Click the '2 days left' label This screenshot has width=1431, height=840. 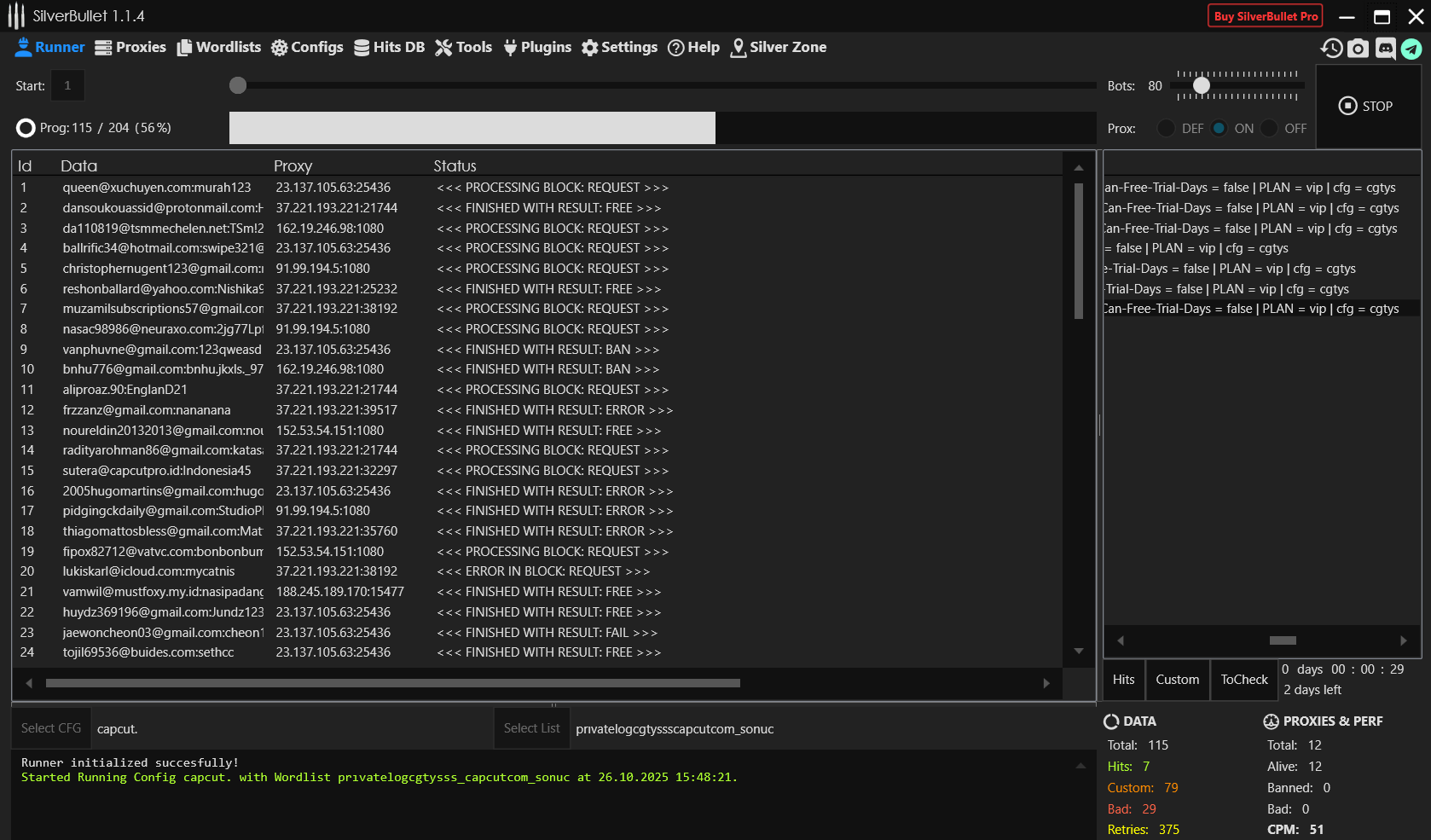pyautogui.click(x=1312, y=690)
